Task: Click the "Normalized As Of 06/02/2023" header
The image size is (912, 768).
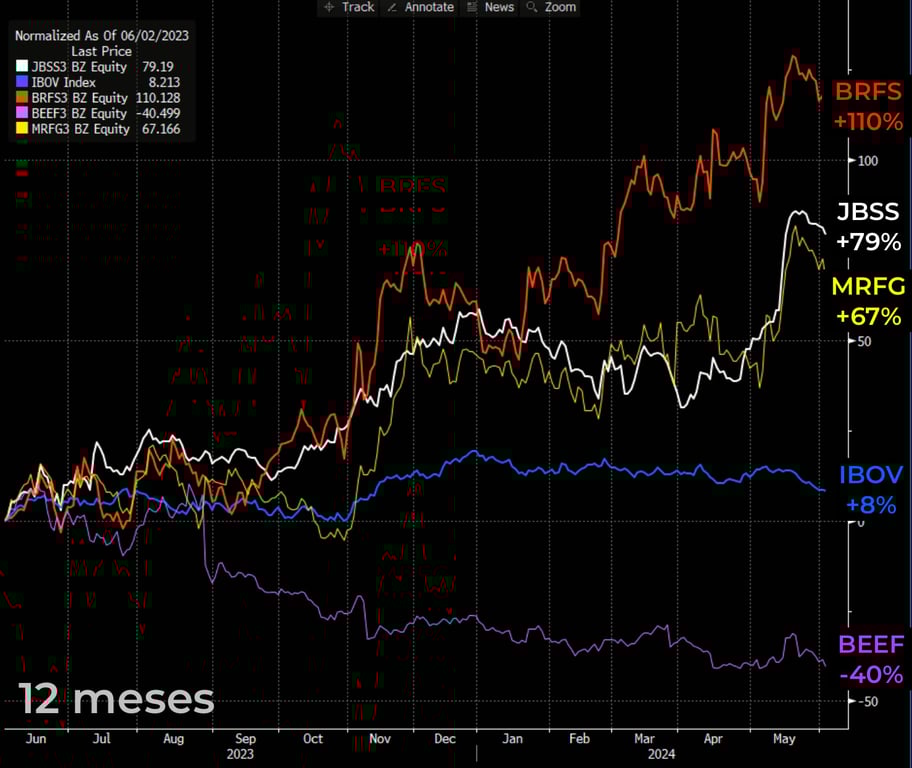Action: pos(102,35)
